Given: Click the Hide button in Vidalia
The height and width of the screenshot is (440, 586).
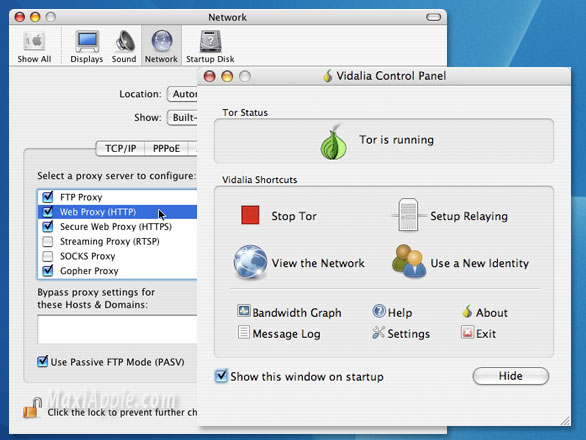Looking at the screenshot, I should pos(511,376).
